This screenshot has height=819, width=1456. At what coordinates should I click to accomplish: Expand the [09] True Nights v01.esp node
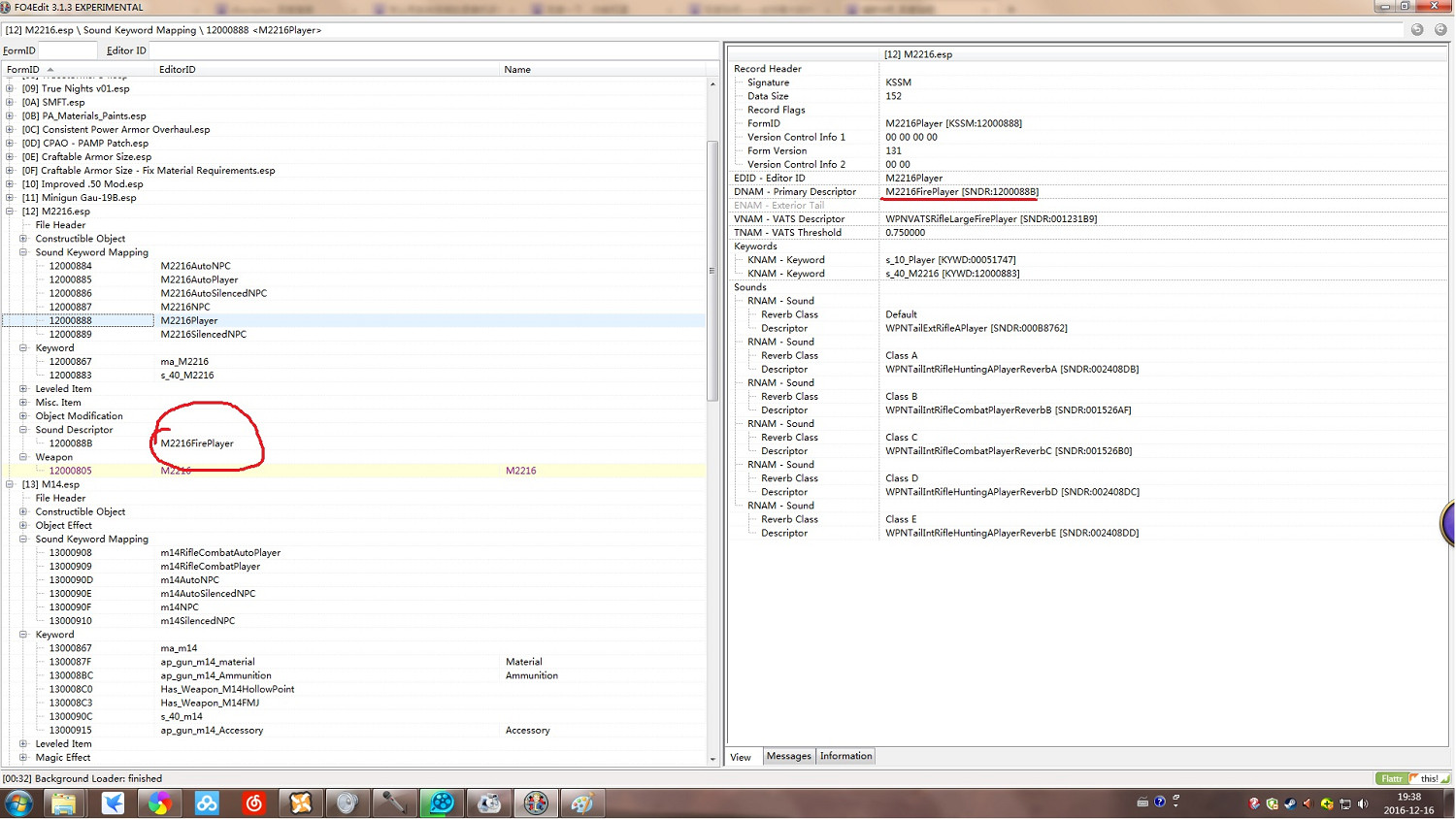(10, 88)
